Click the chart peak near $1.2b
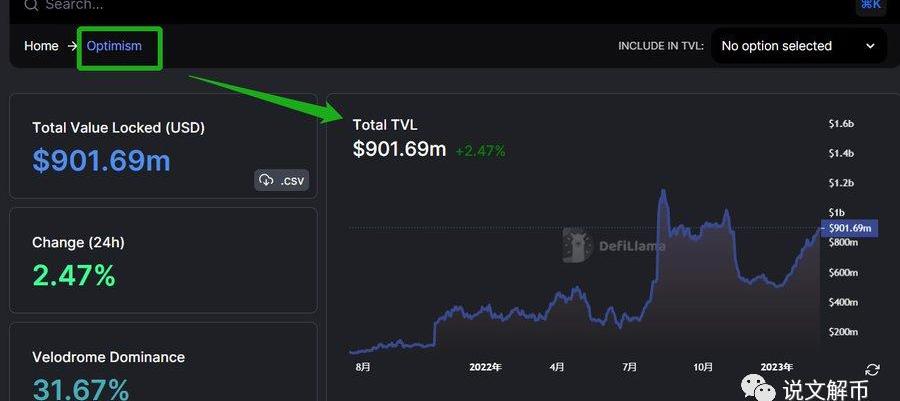Screen dimensions: 900x401 662,190
